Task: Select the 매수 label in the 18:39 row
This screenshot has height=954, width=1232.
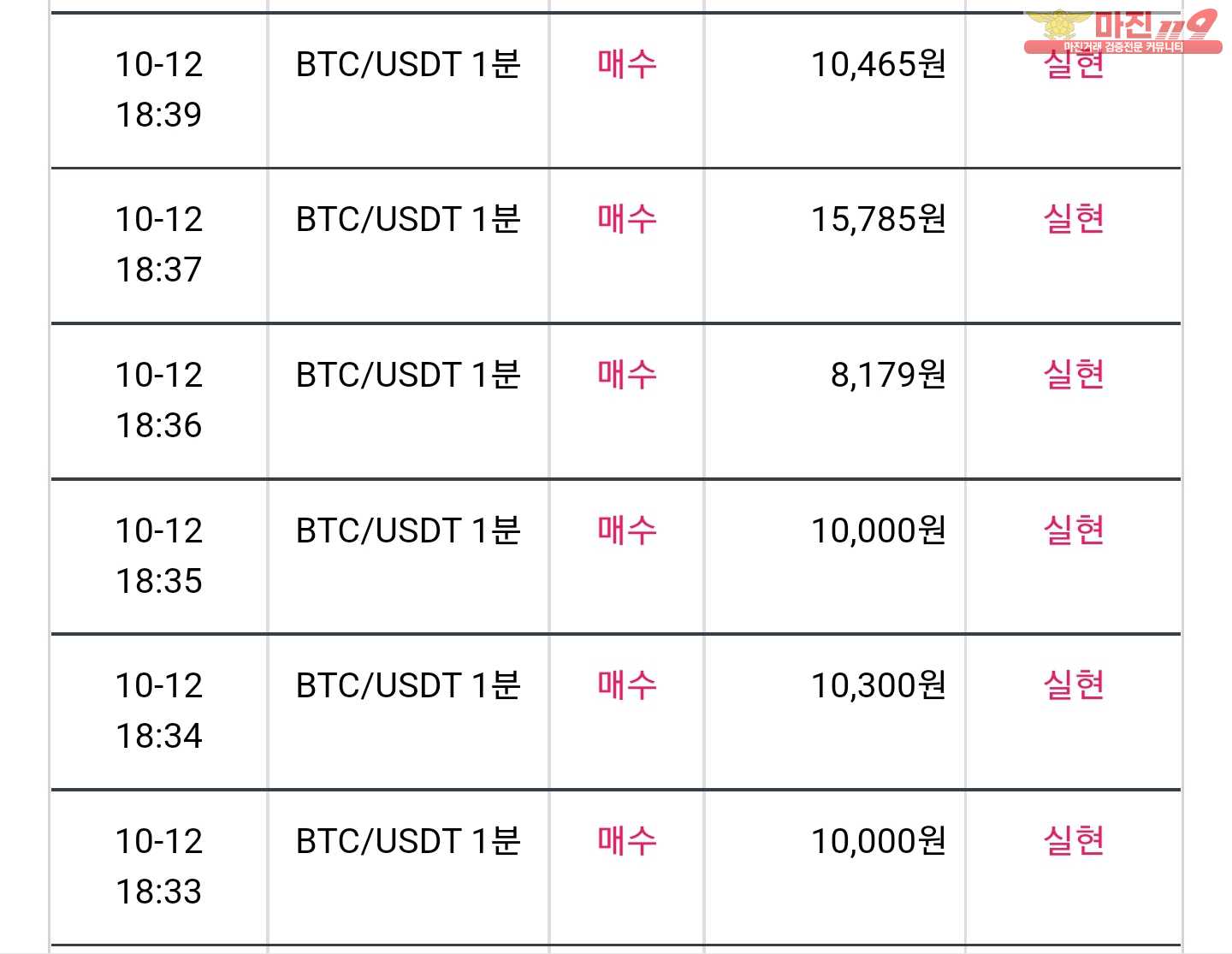Action: point(627,64)
